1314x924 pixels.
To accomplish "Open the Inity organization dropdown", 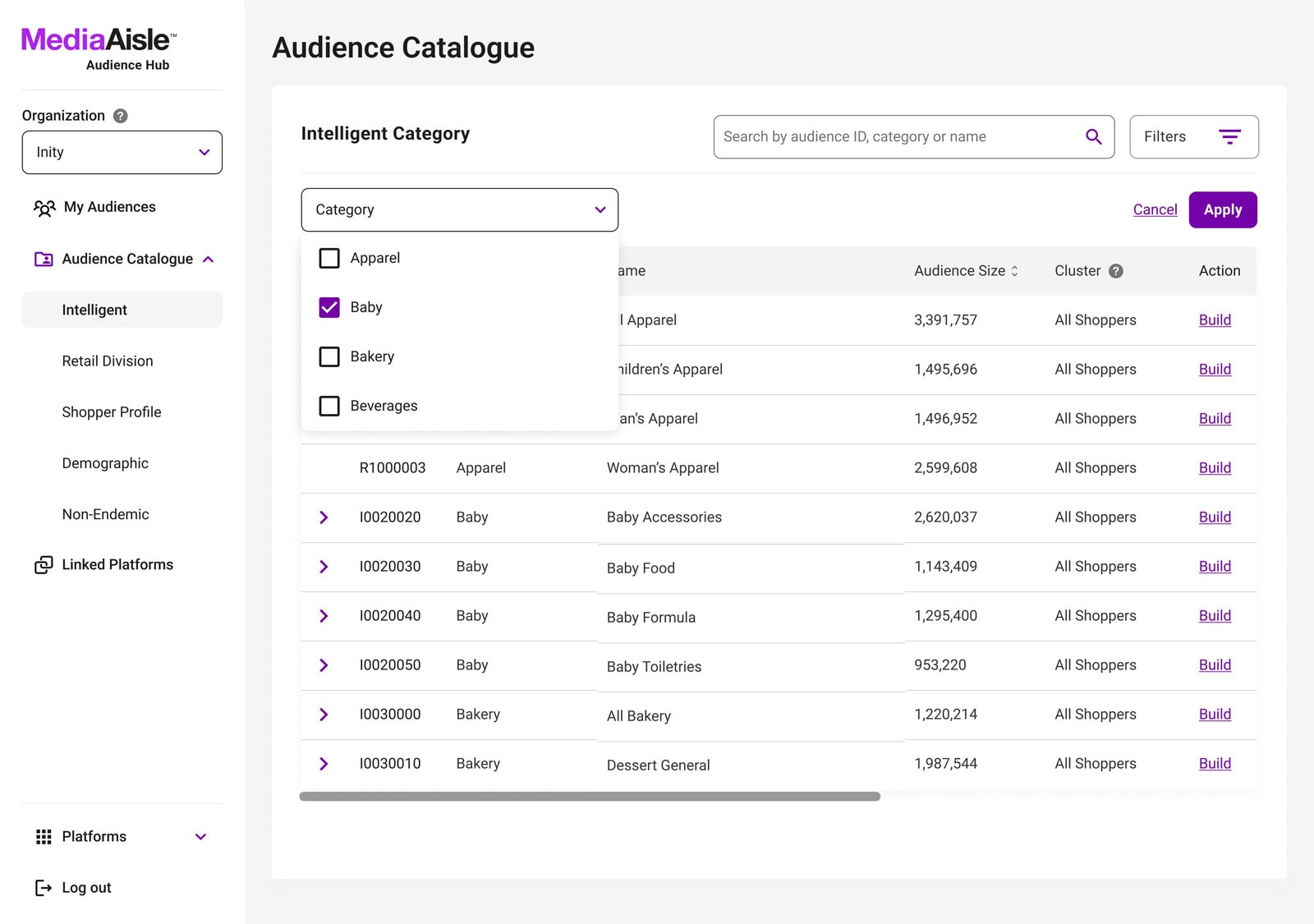I will [x=122, y=153].
